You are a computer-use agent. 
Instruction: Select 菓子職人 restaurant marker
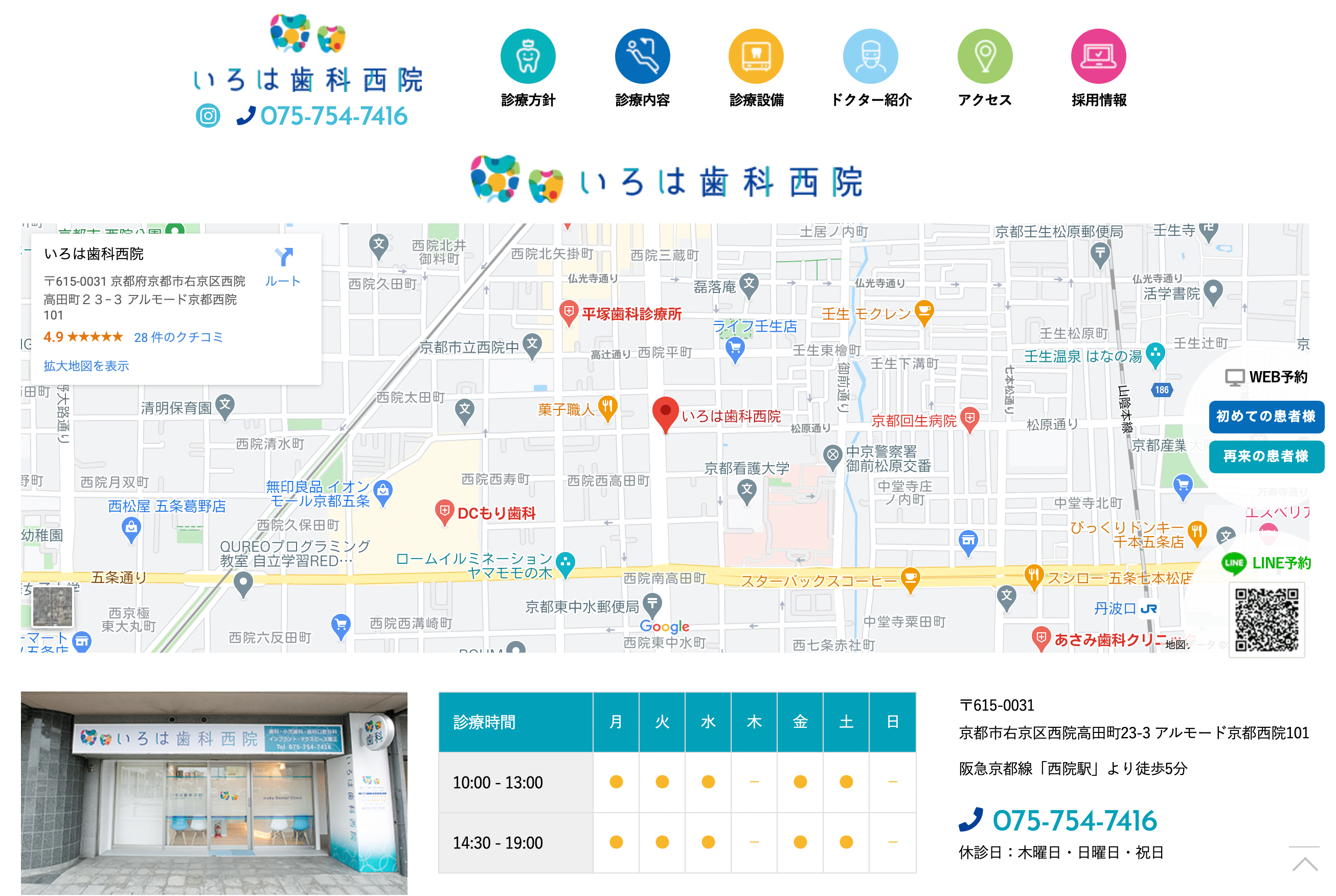pos(607,408)
